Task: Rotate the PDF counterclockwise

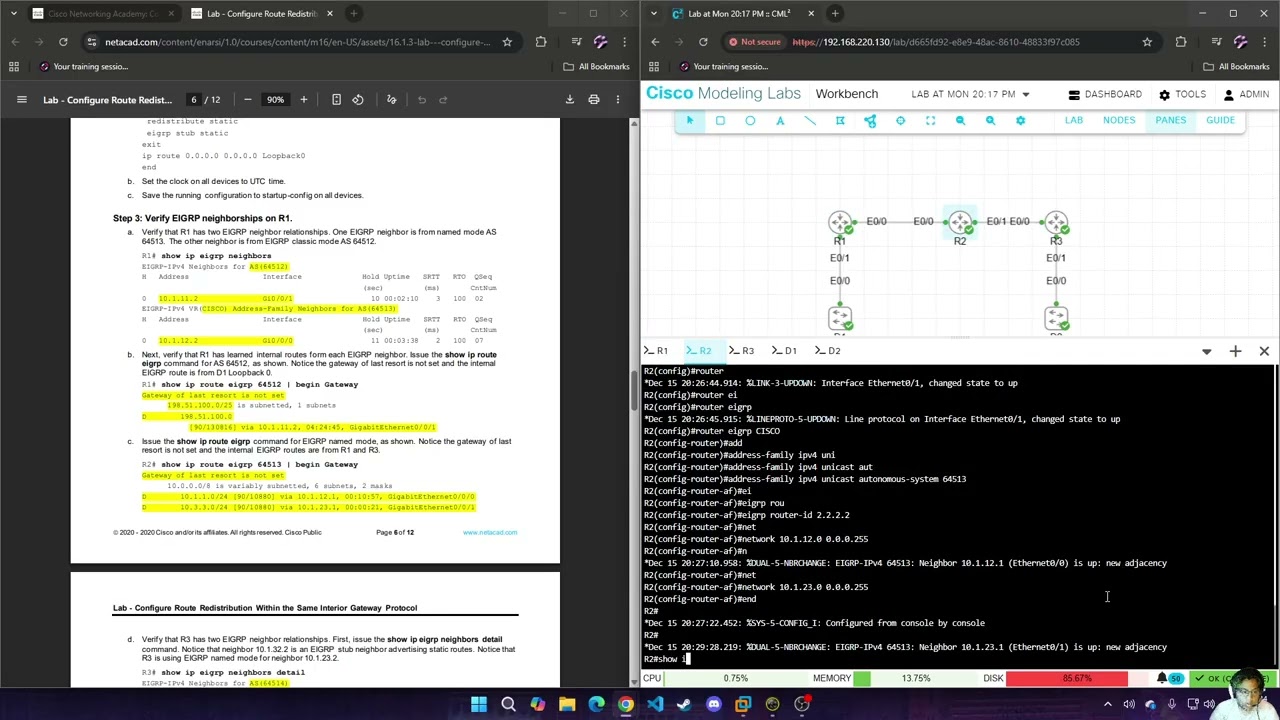Action: (x=358, y=99)
